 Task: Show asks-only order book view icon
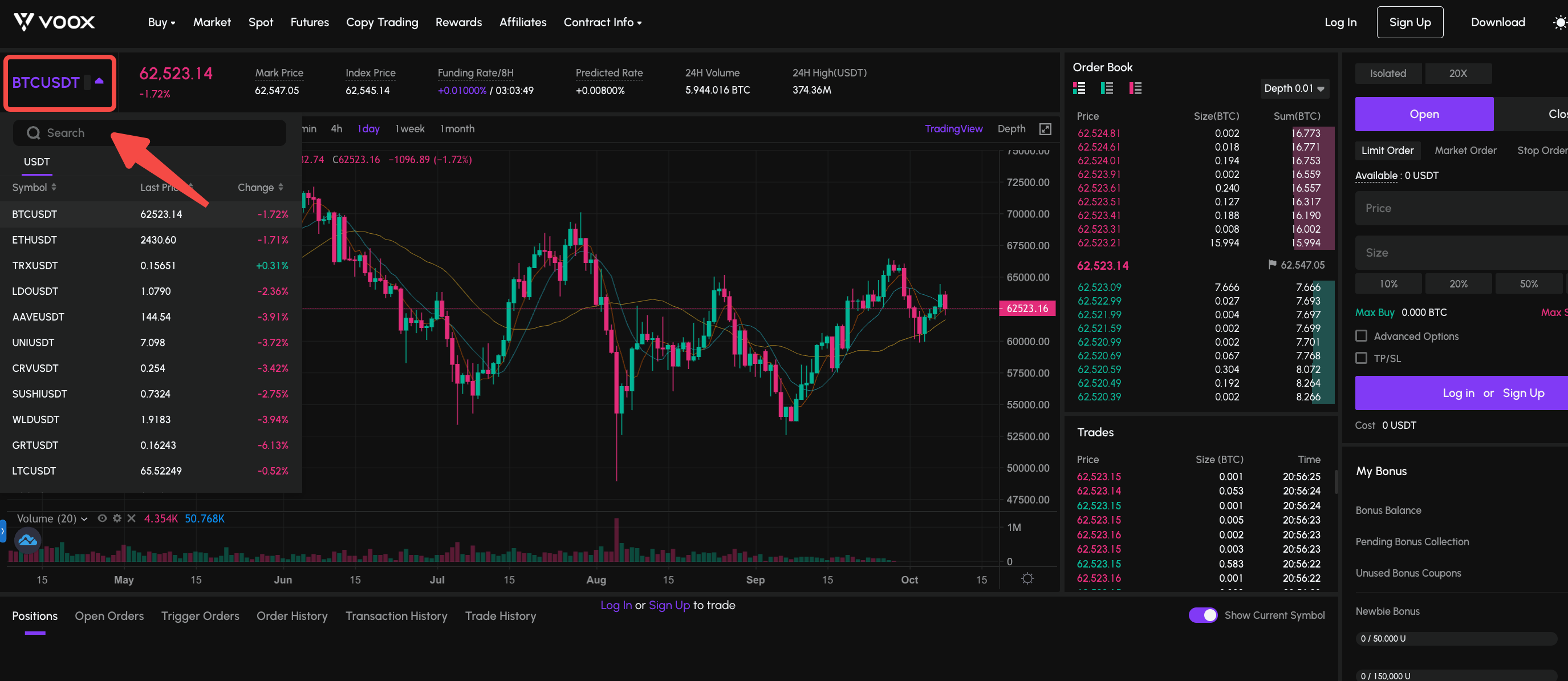(1135, 88)
